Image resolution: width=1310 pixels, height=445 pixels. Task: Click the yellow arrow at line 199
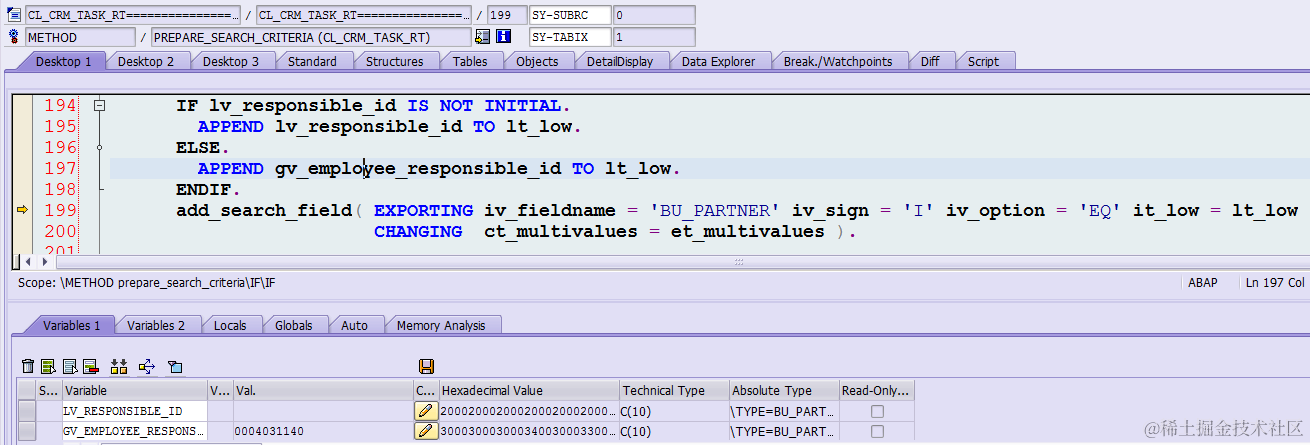[22, 210]
